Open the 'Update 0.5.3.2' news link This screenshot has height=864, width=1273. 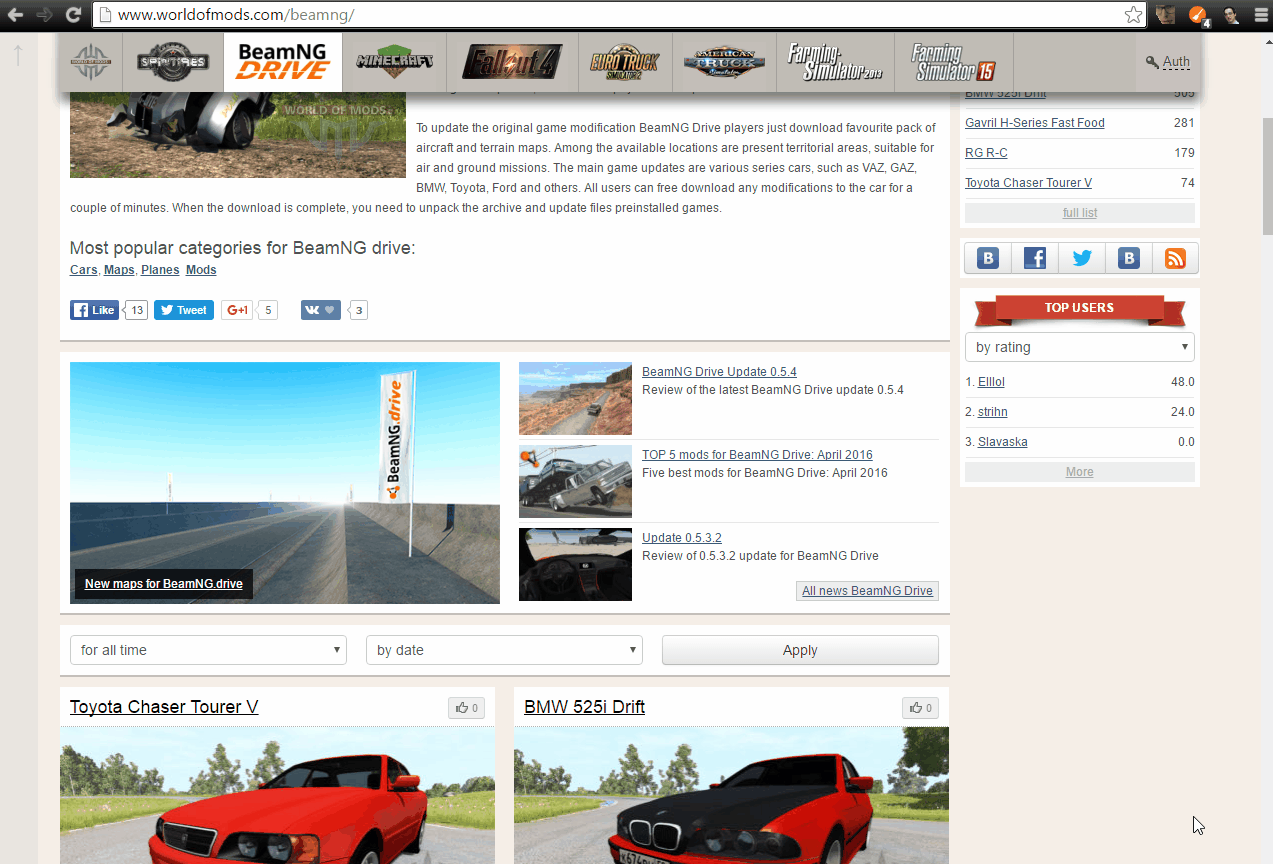coord(682,538)
